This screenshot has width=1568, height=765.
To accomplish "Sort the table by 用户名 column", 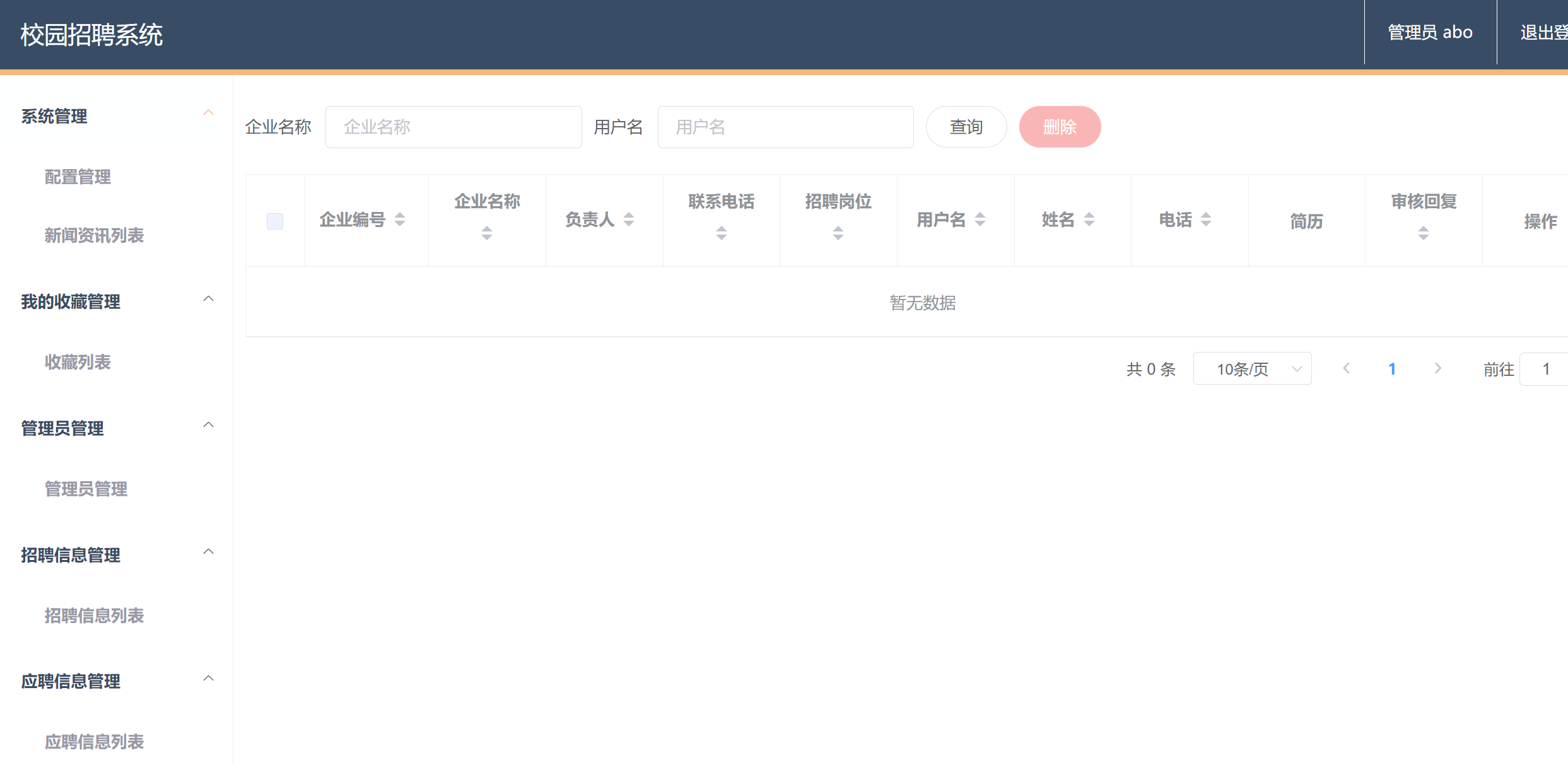I will coord(980,219).
